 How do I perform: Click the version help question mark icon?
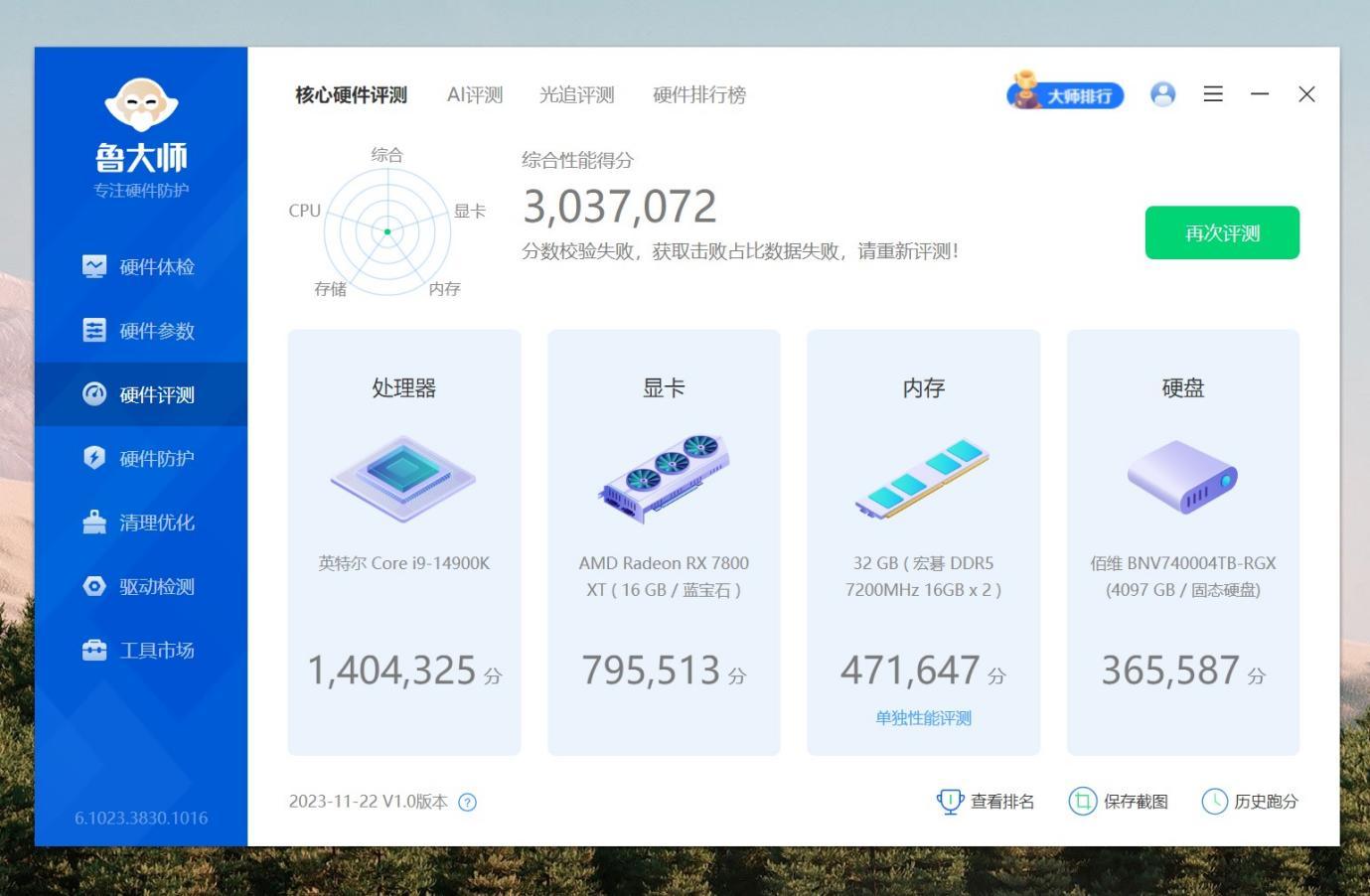point(467,803)
